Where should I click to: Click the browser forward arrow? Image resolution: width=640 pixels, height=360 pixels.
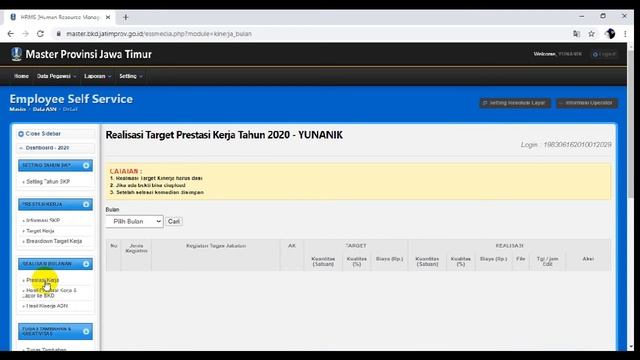pyautogui.click(x=25, y=34)
